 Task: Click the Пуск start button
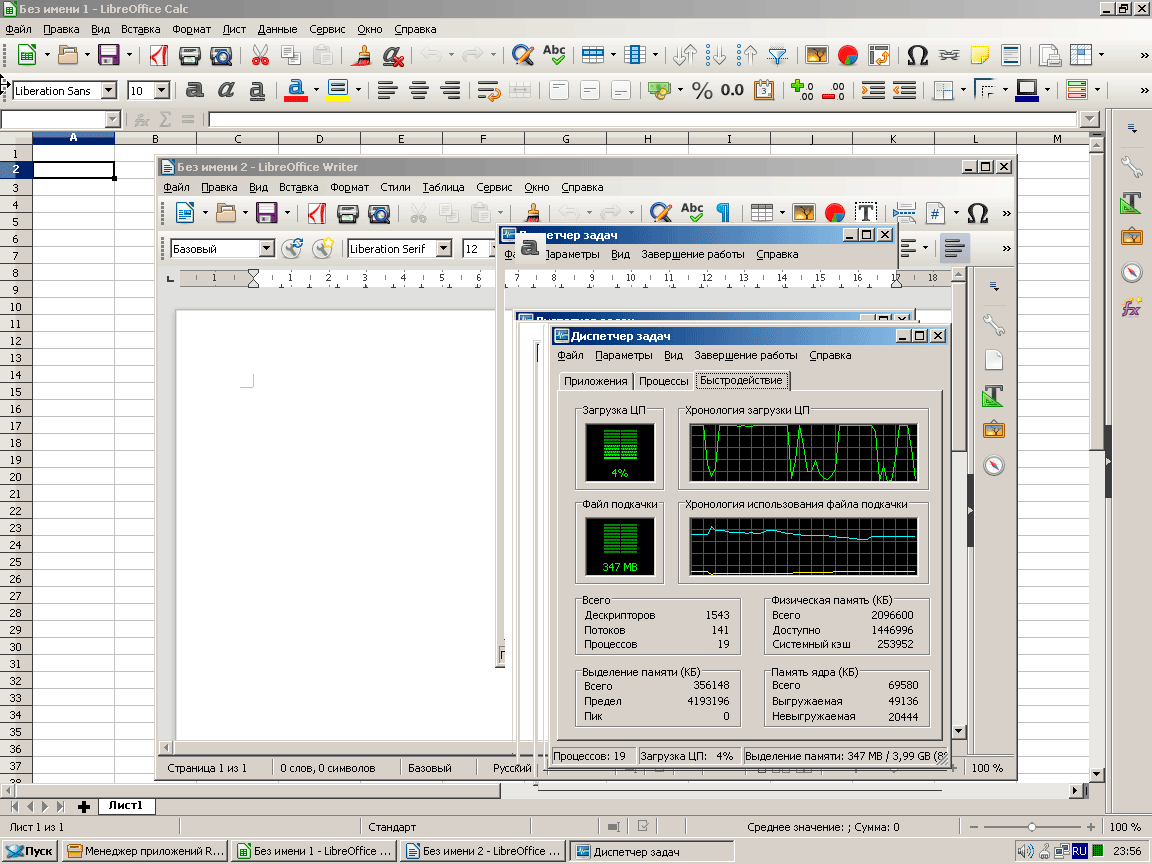tap(30, 852)
